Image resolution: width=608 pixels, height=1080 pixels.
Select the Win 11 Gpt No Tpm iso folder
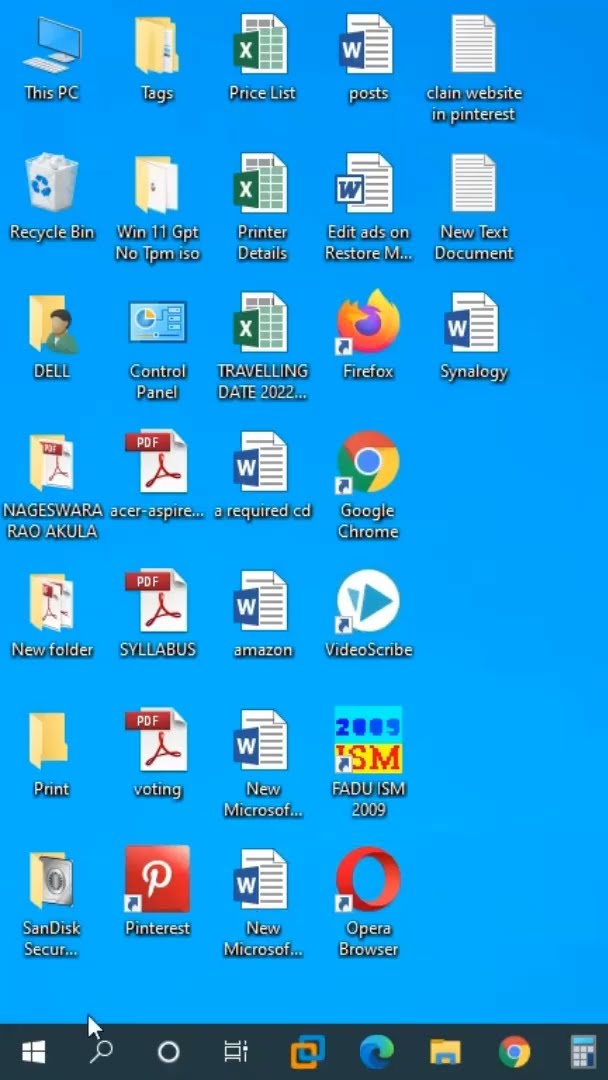pyautogui.click(x=157, y=184)
